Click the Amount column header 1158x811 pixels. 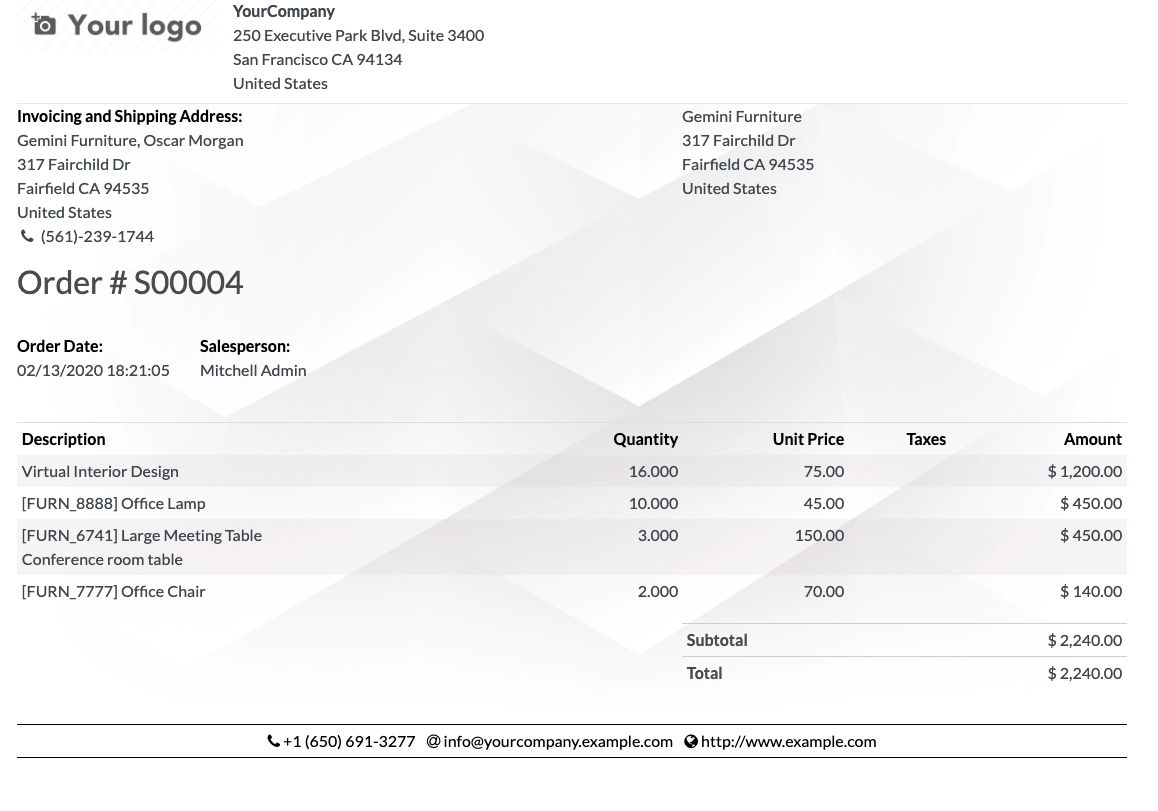pos(1092,439)
